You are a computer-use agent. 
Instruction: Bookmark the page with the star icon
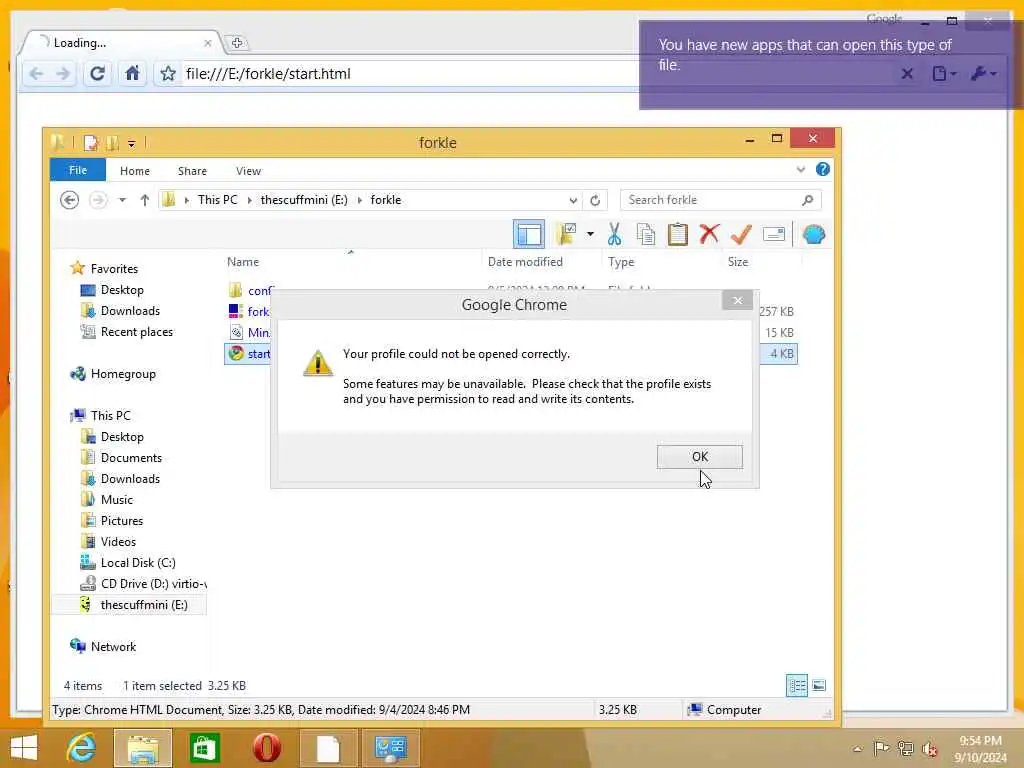[168, 74]
